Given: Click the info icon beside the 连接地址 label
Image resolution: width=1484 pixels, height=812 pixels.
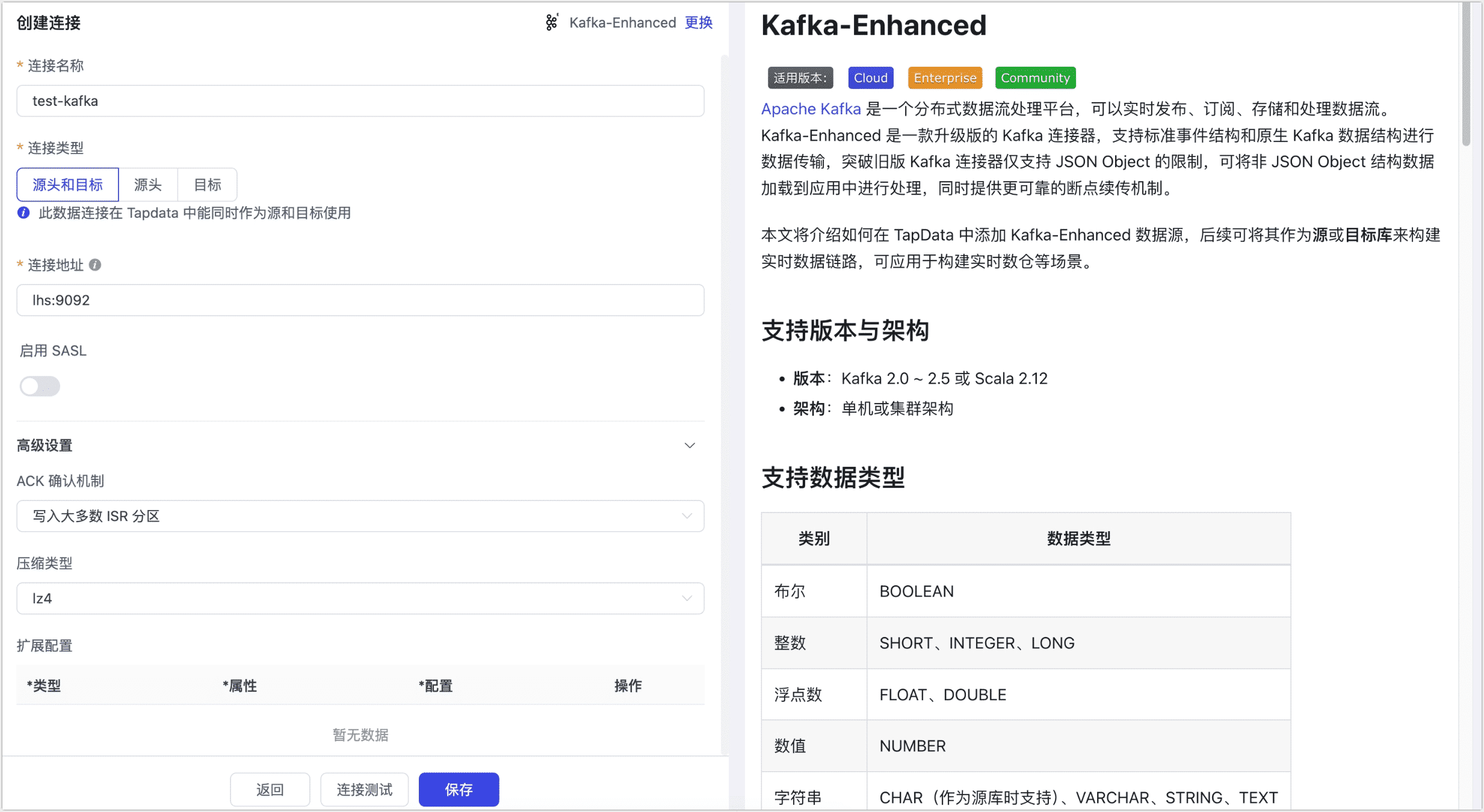Looking at the screenshot, I should tap(96, 265).
